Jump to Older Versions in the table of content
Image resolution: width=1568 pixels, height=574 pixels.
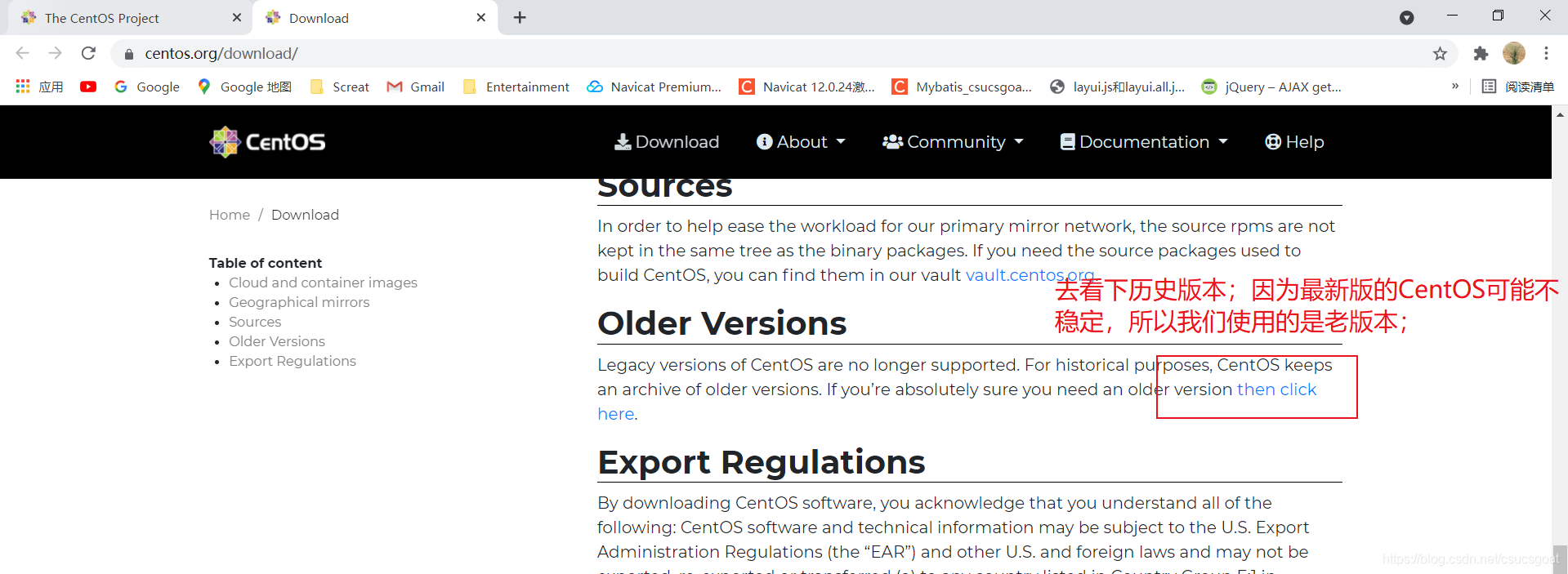[277, 341]
